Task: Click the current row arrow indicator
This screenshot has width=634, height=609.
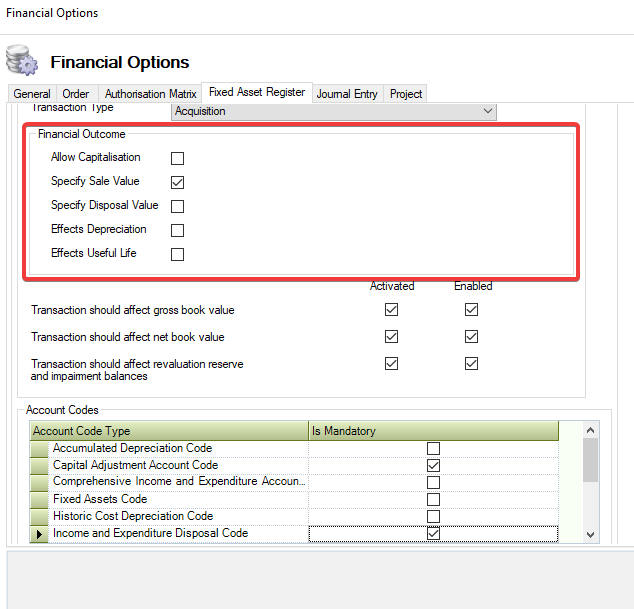Action: point(40,534)
